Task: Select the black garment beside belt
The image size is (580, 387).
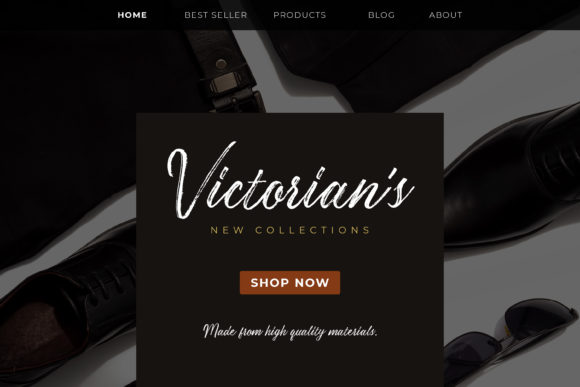Action: [x=388, y=63]
